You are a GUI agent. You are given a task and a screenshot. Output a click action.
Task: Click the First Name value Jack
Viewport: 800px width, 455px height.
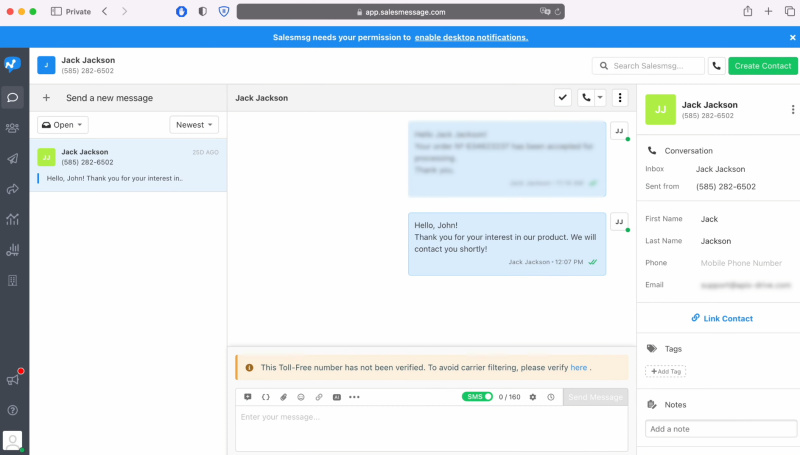coord(709,219)
